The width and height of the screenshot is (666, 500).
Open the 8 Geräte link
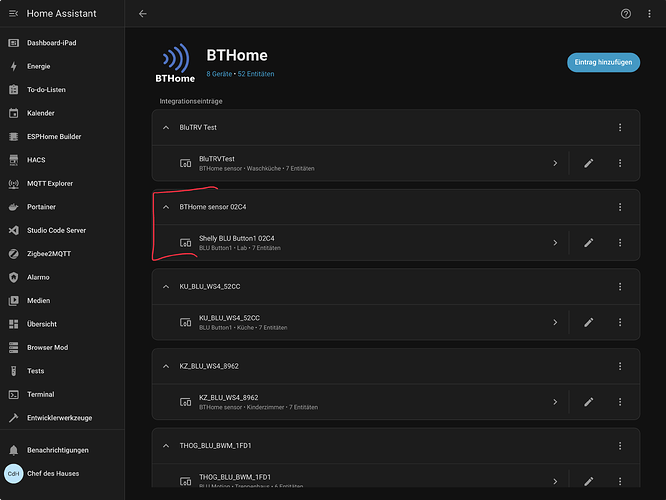[x=219, y=74]
